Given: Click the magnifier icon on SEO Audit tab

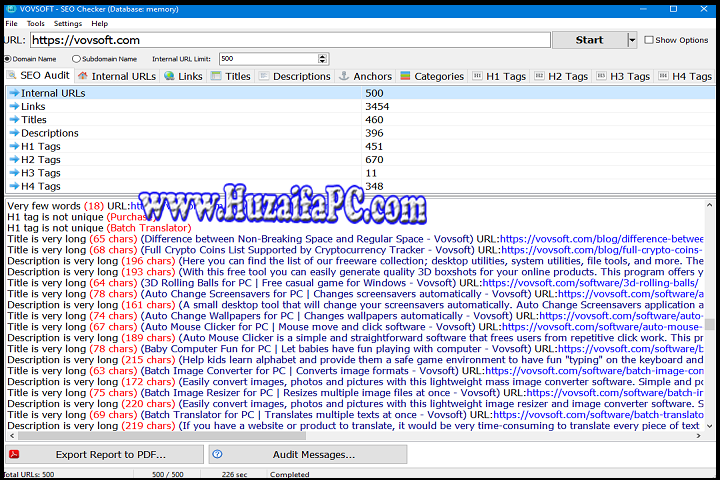Looking at the screenshot, I should pyautogui.click(x=13, y=76).
